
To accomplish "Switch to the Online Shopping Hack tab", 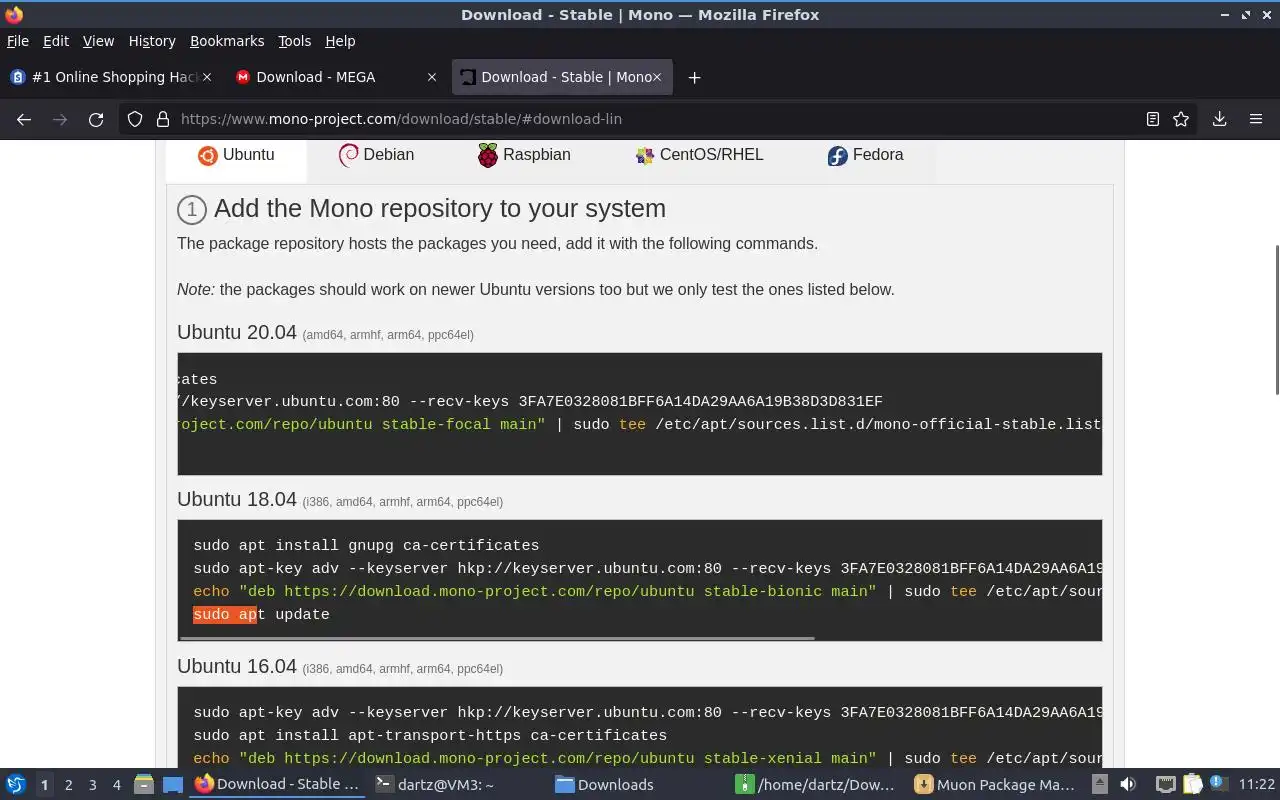I will (110, 77).
